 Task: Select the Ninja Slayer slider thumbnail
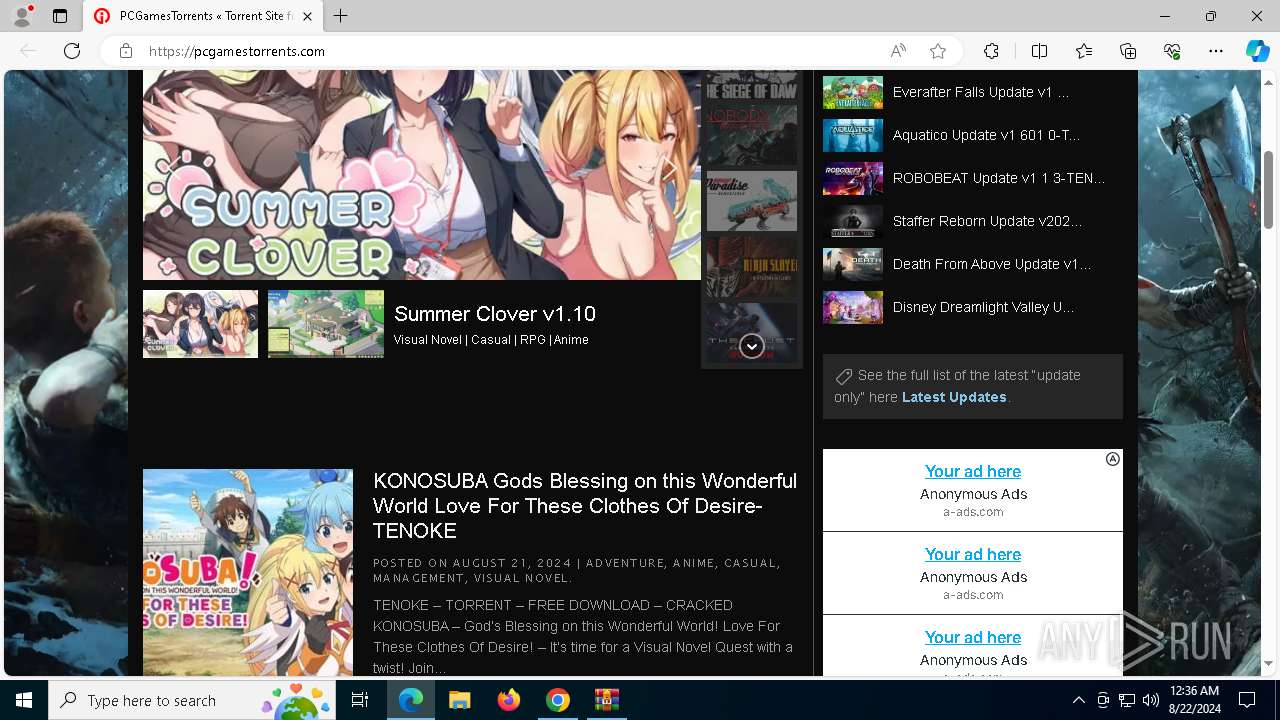pos(752,267)
